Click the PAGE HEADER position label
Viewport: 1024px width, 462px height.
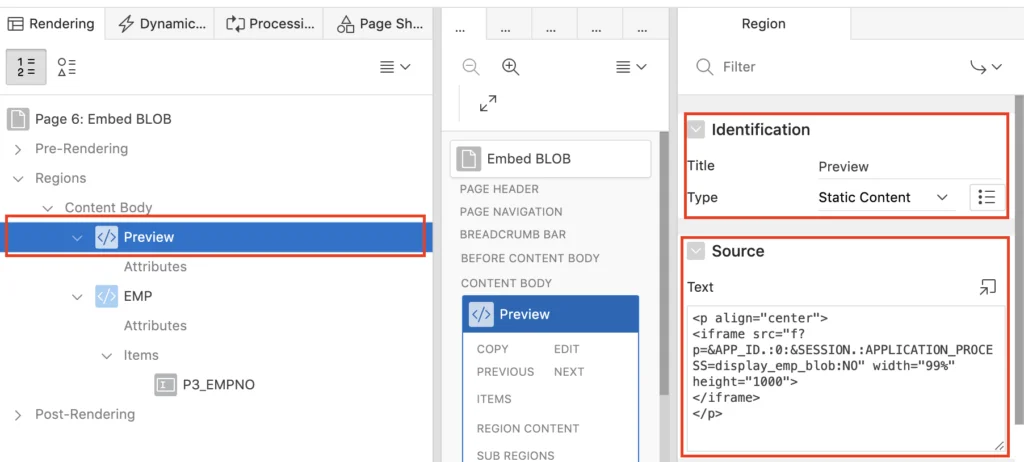[x=499, y=190]
